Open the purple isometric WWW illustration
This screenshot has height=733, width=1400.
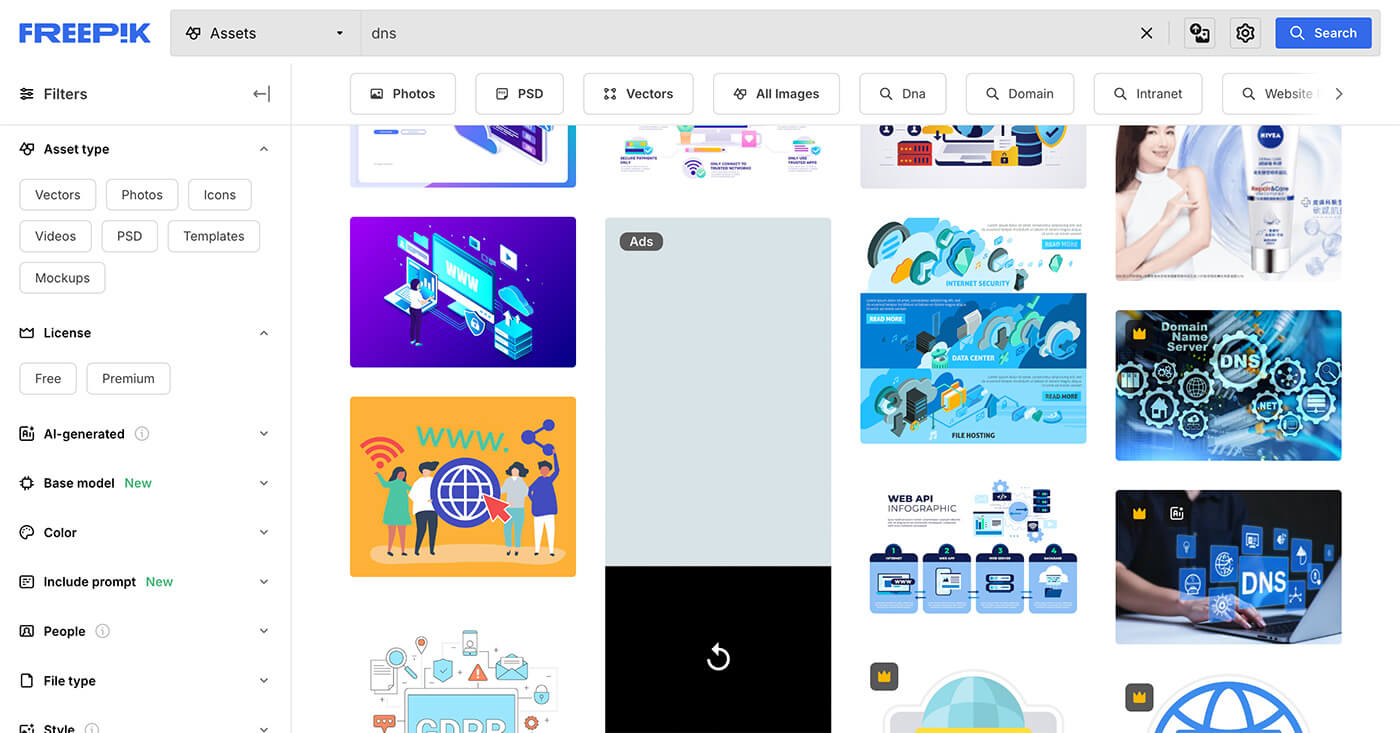coord(463,292)
